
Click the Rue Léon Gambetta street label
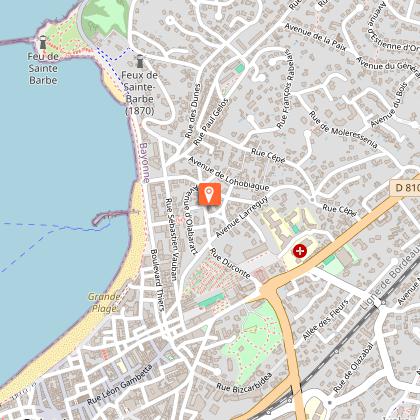tap(119, 384)
